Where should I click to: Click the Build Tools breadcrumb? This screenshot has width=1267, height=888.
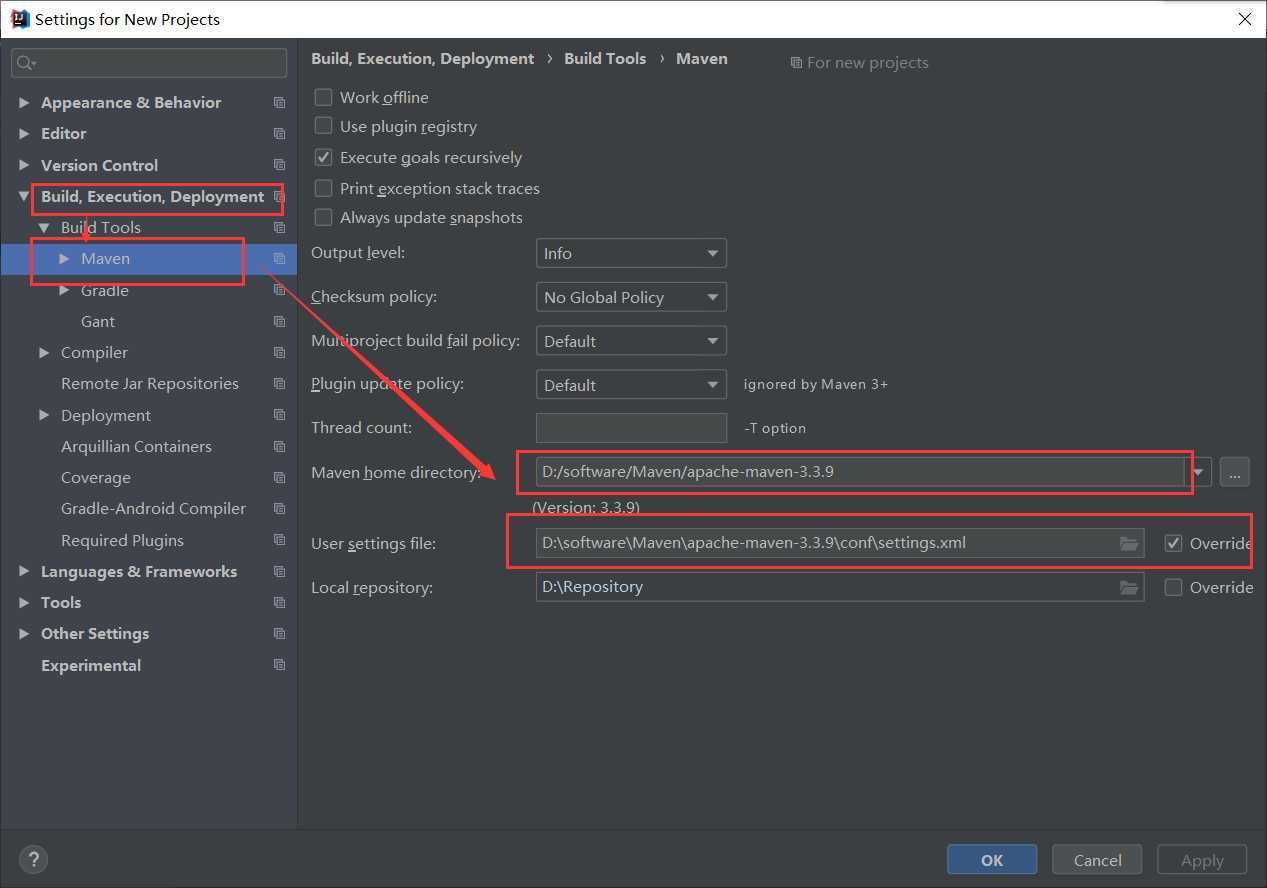(605, 58)
